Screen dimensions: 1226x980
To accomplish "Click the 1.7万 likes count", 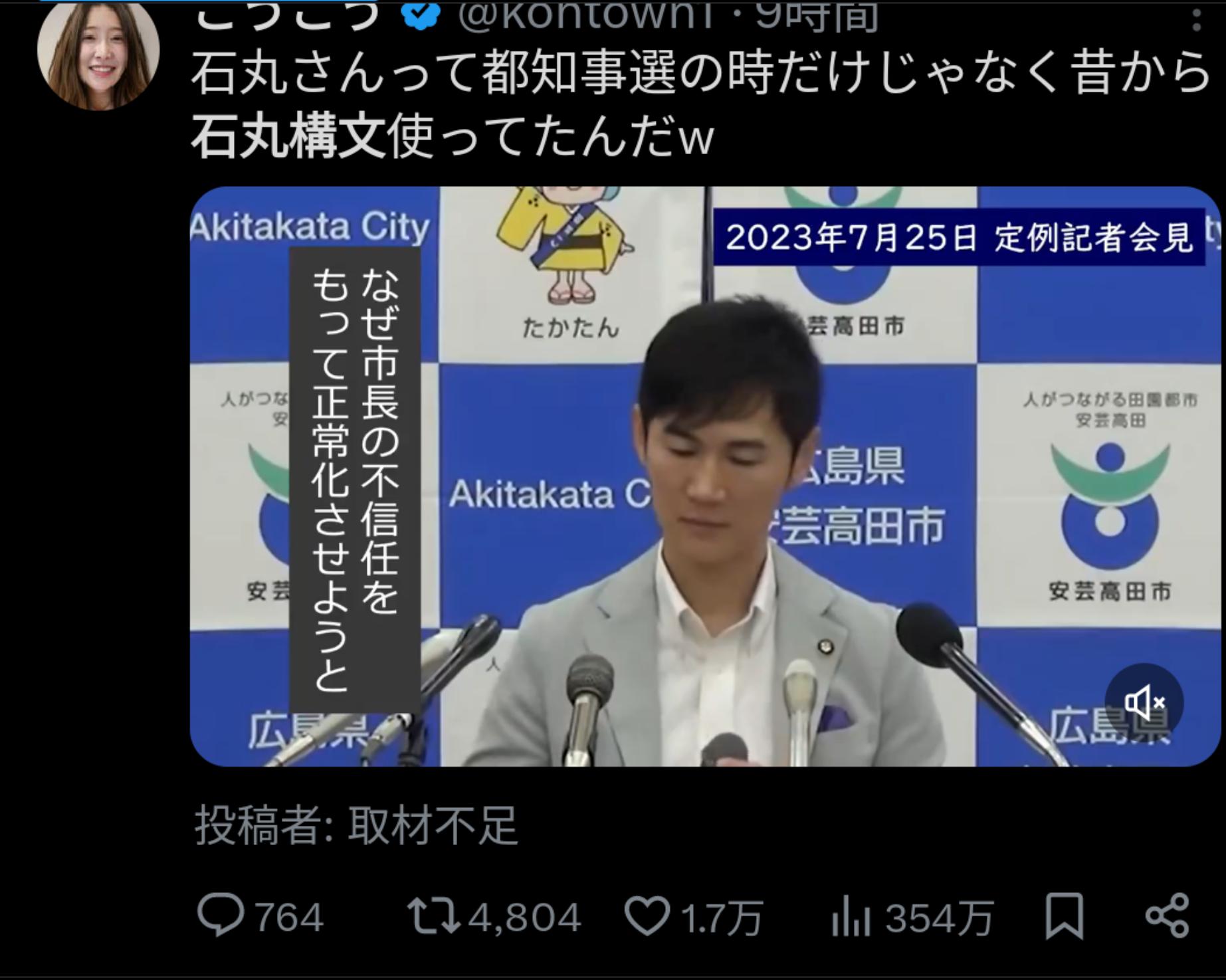I will [722, 918].
